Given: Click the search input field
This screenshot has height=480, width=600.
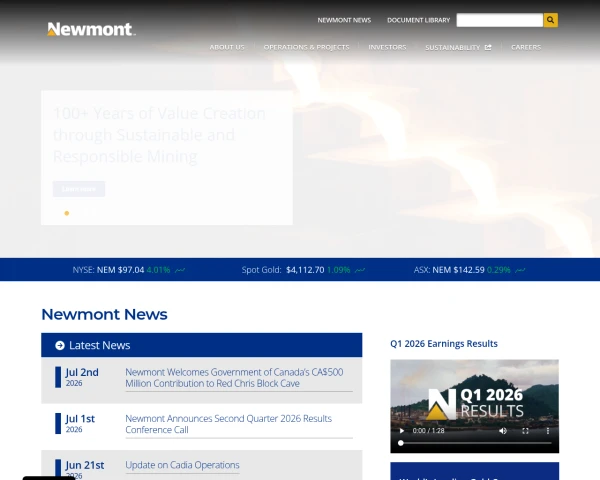Looking at the screenshot, I should pyautogui.click(x=499, y=20).
